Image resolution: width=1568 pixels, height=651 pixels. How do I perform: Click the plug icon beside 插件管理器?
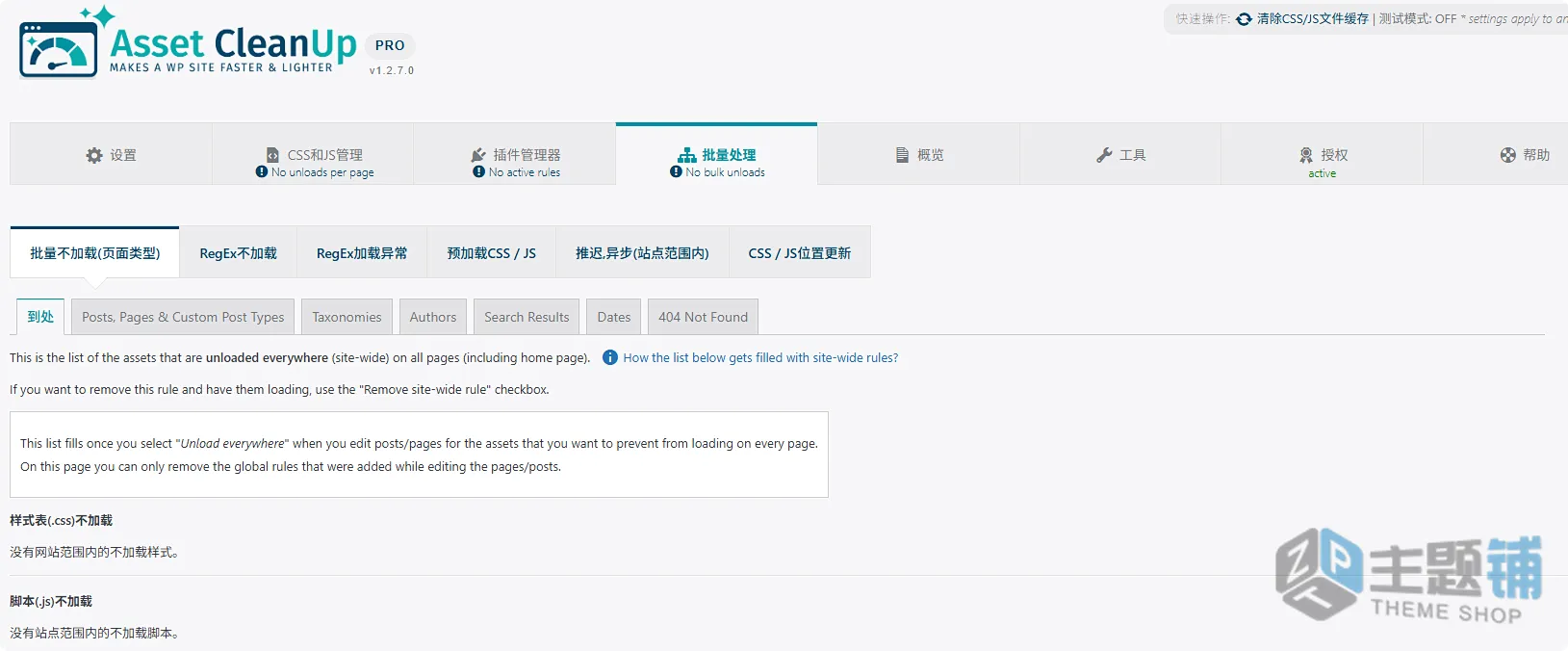478,155
